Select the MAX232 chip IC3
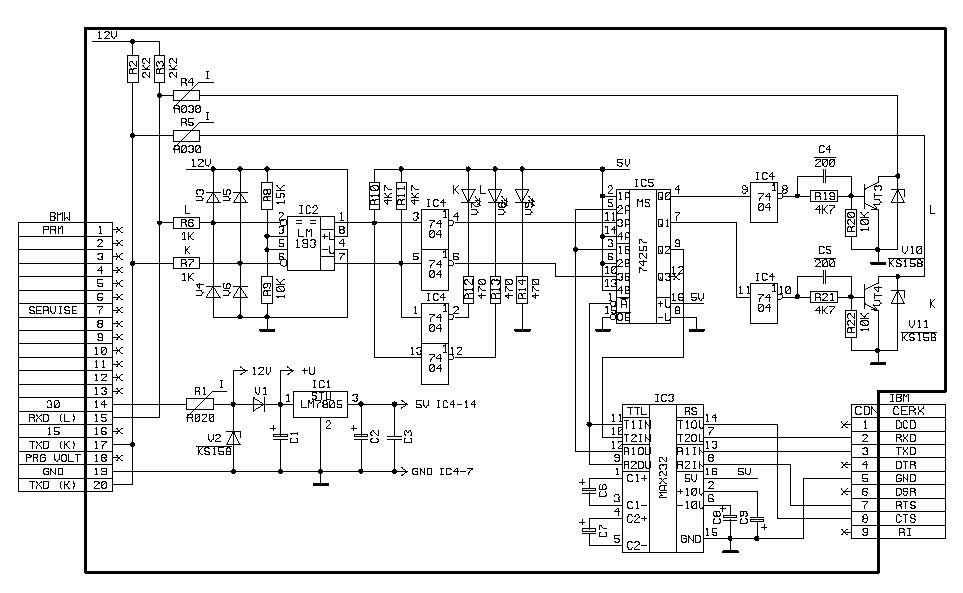The image size is (963, 593). (x=662, y=478)
